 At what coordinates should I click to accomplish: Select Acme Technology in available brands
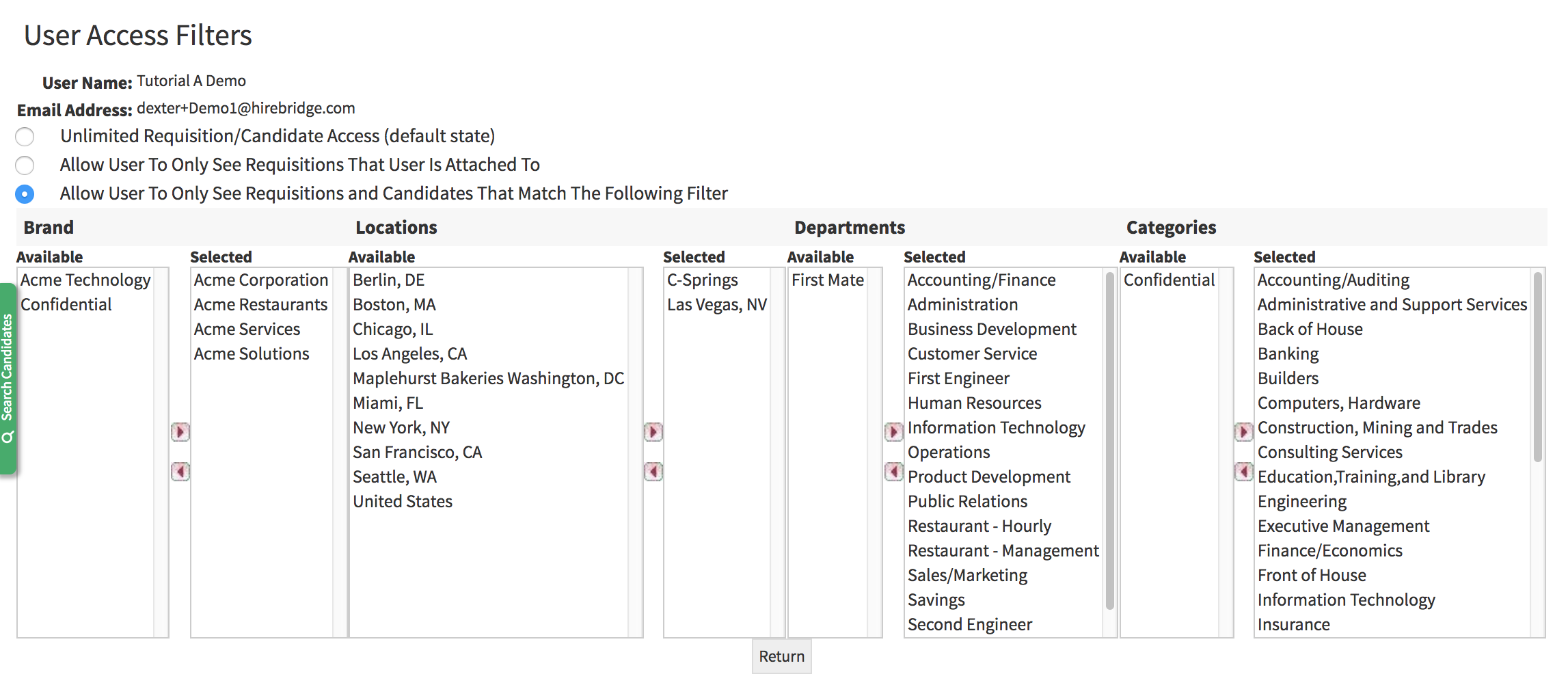[85, 280]
